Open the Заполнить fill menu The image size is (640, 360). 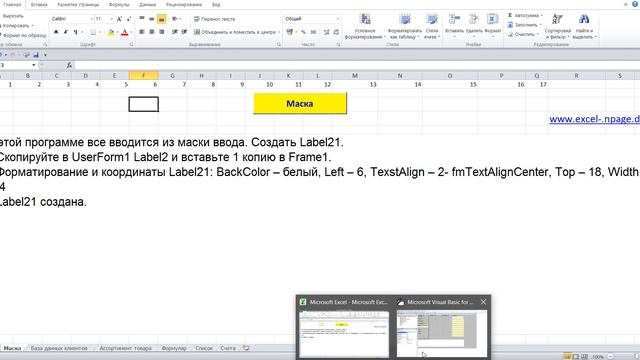point(525,25)
